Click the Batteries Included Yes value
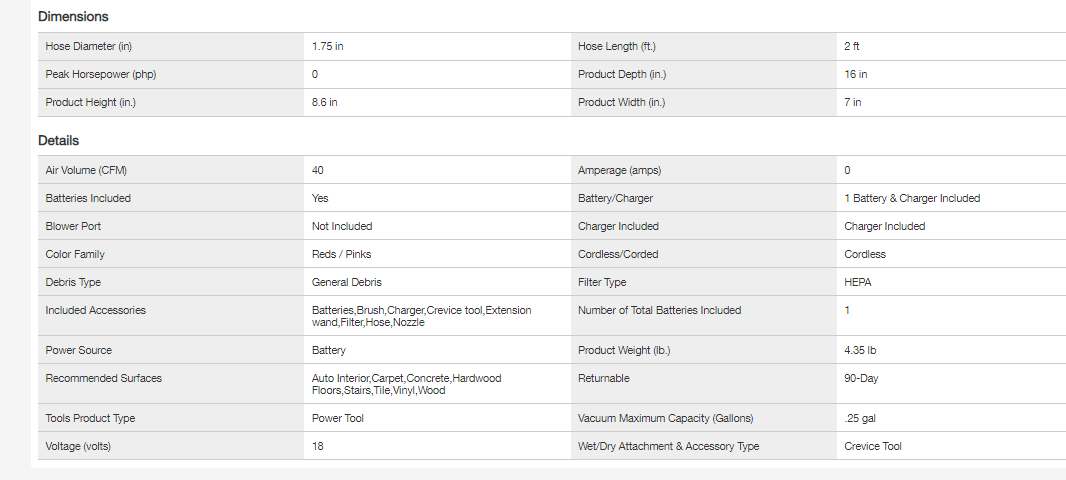 click(320, 198)
